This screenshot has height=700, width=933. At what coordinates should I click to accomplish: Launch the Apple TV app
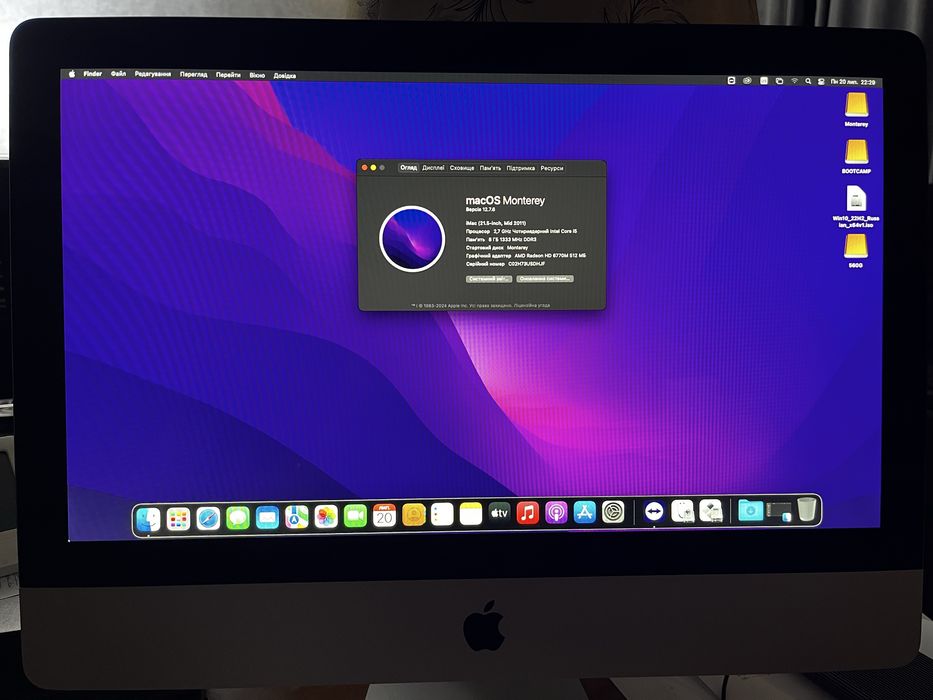pyautogui.click(x=499, y=513)
